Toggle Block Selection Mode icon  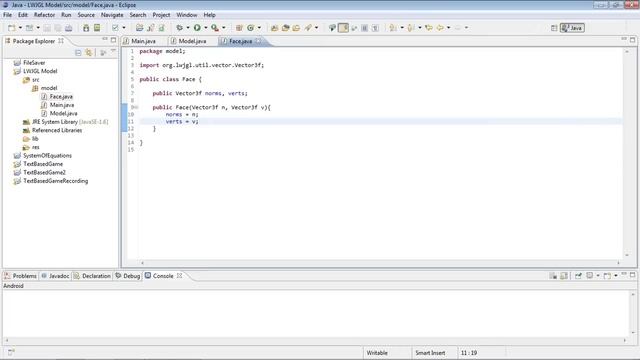pos(364,28)
